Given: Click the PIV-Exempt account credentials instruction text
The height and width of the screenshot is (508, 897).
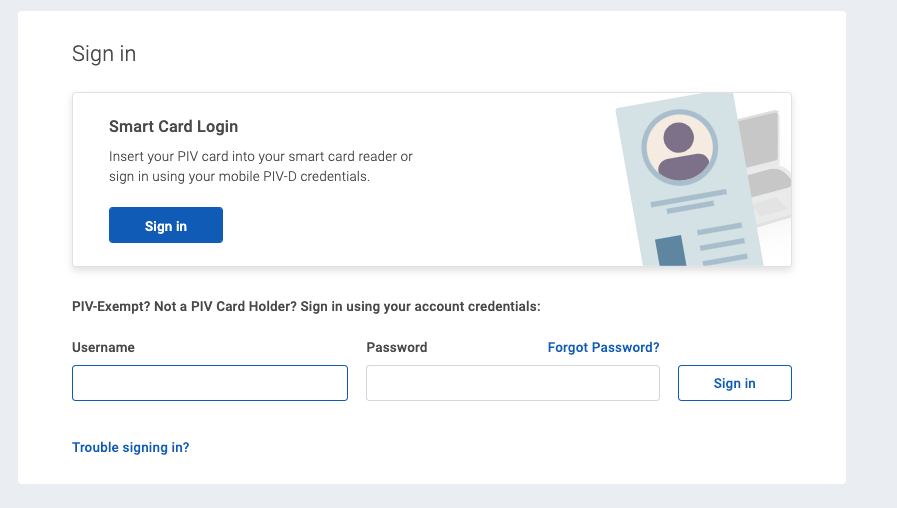Looking at the screenshot, I should [x=306, y=306].
